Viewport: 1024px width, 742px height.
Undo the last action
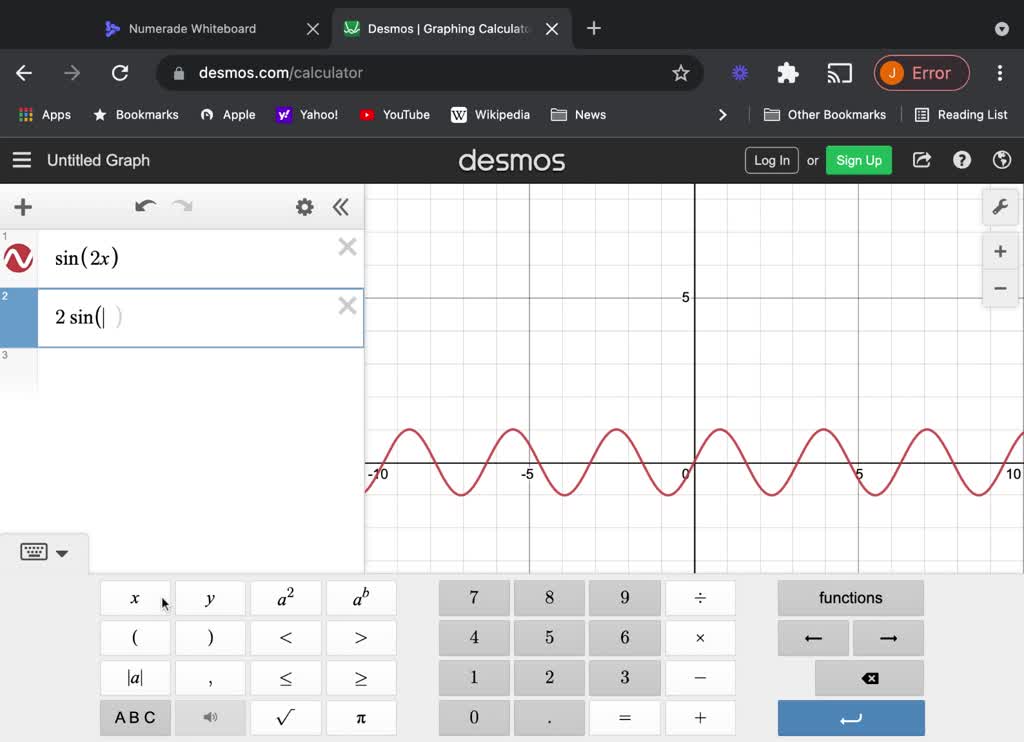(145, 207)
